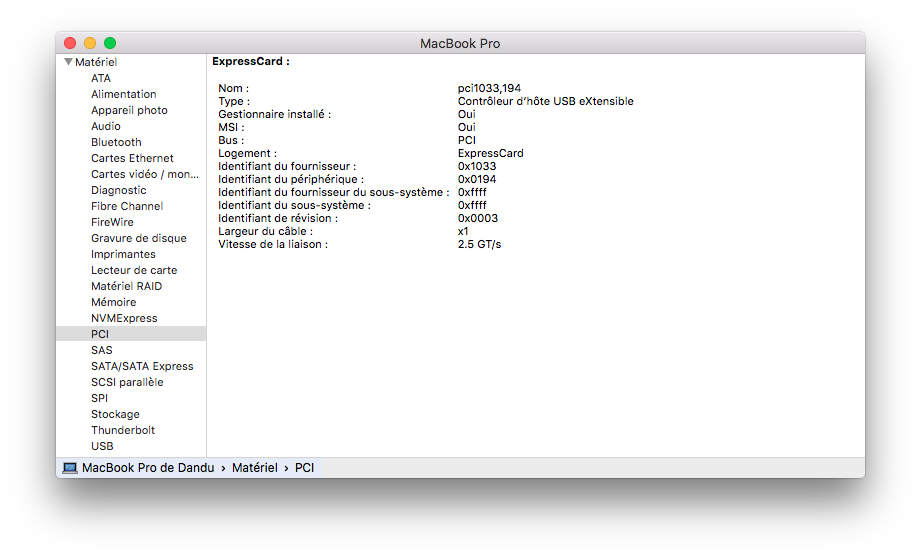Click the Vitesse de la liaison label
This screenshot has height=558, width=921.
pos(273,244)
